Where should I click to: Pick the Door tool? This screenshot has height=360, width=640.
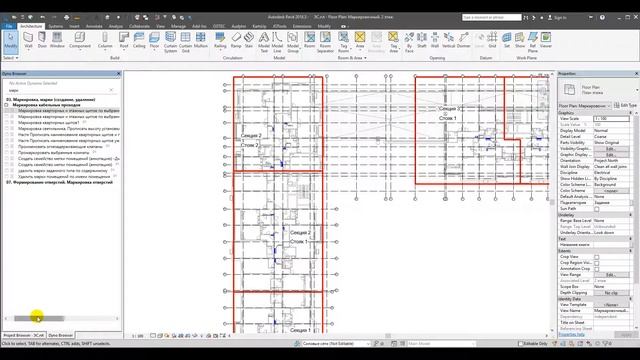(x=42, y=41)
